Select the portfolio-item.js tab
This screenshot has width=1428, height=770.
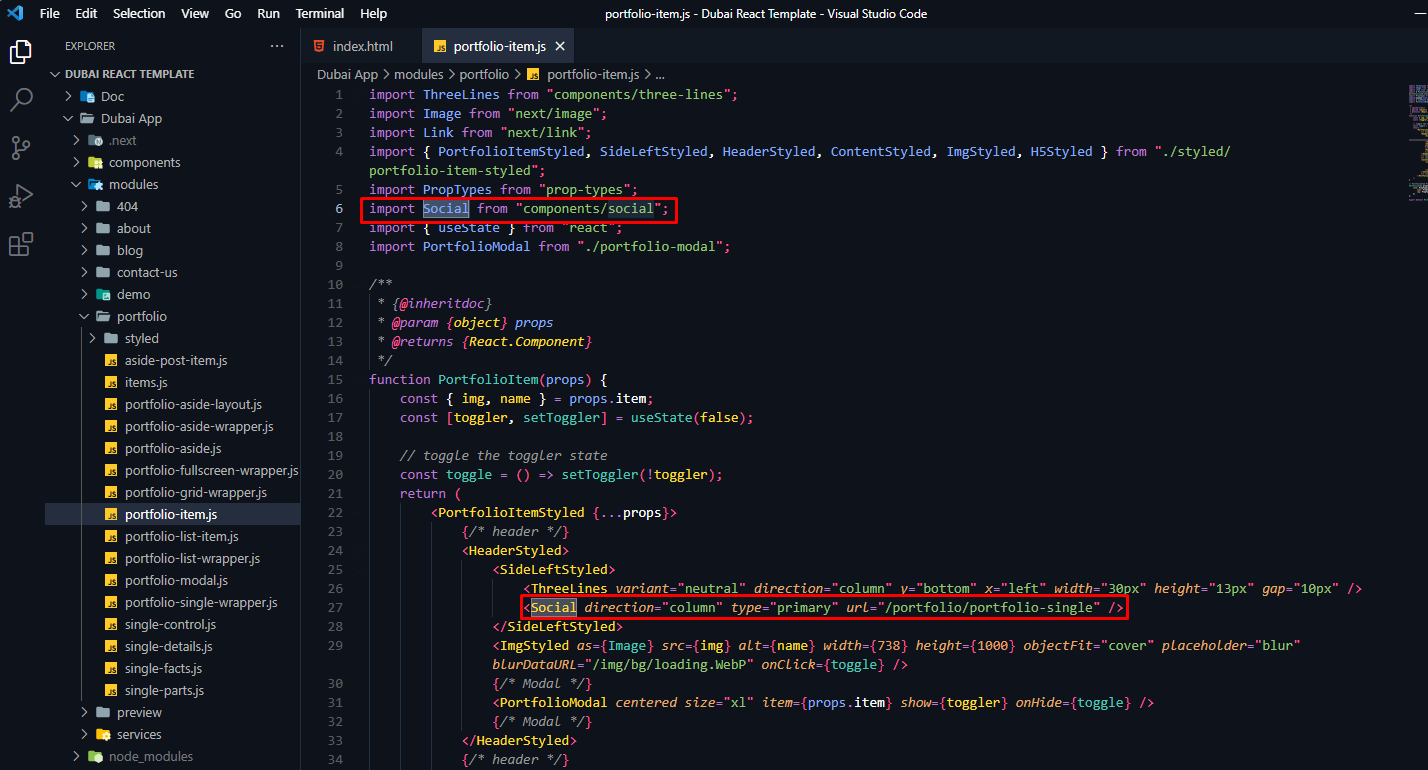(499, 46)
